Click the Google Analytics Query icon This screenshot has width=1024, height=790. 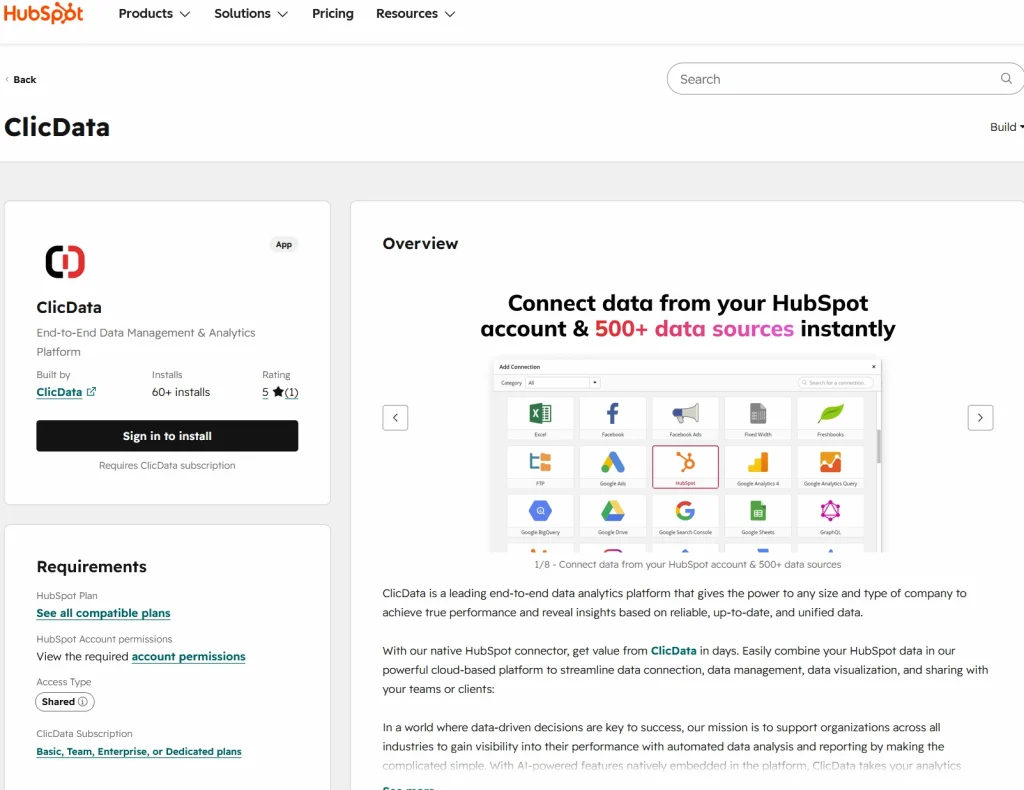[830, 462]
